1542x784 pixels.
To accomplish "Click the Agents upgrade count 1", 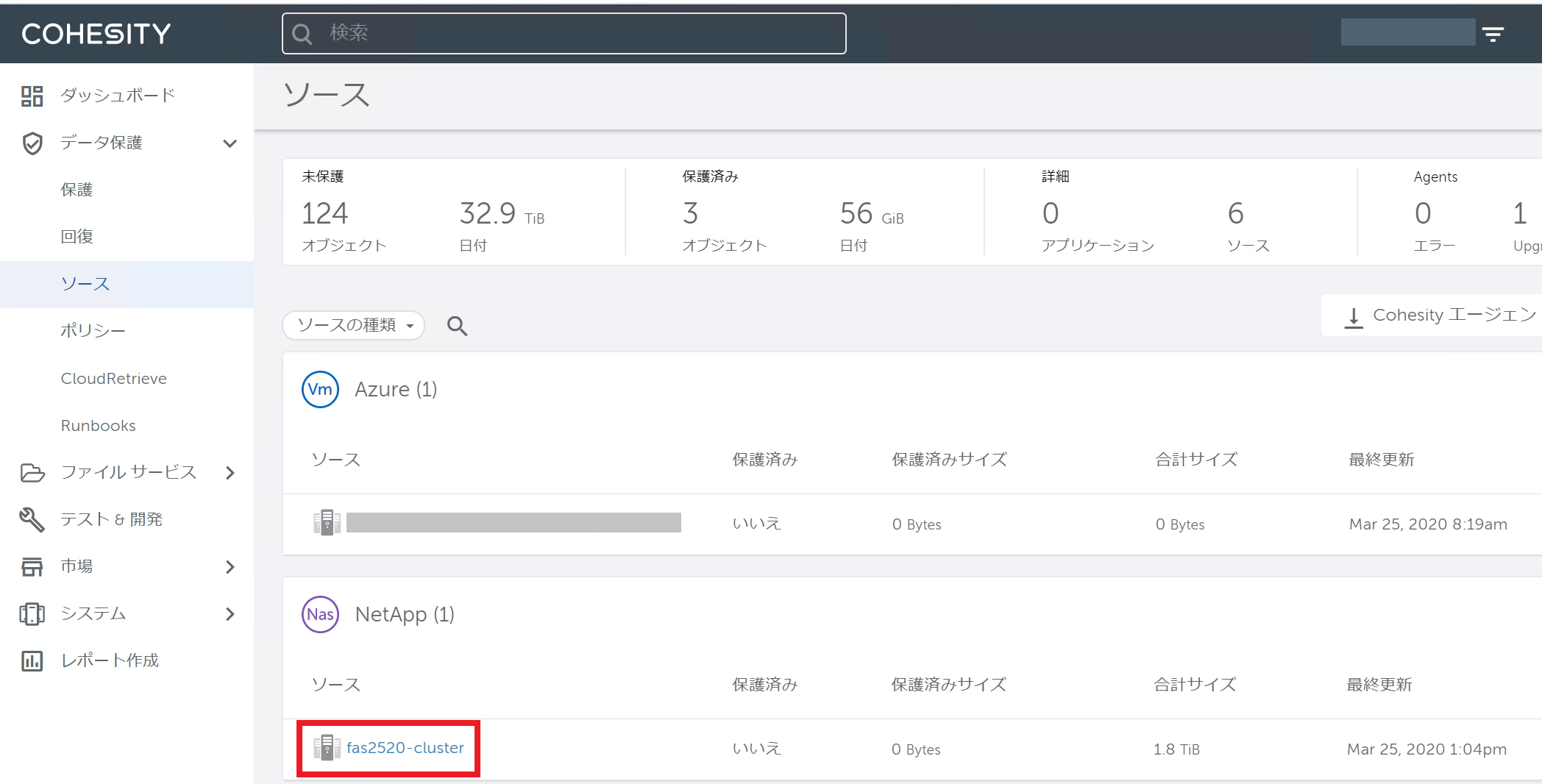I will coord(1520,214).
